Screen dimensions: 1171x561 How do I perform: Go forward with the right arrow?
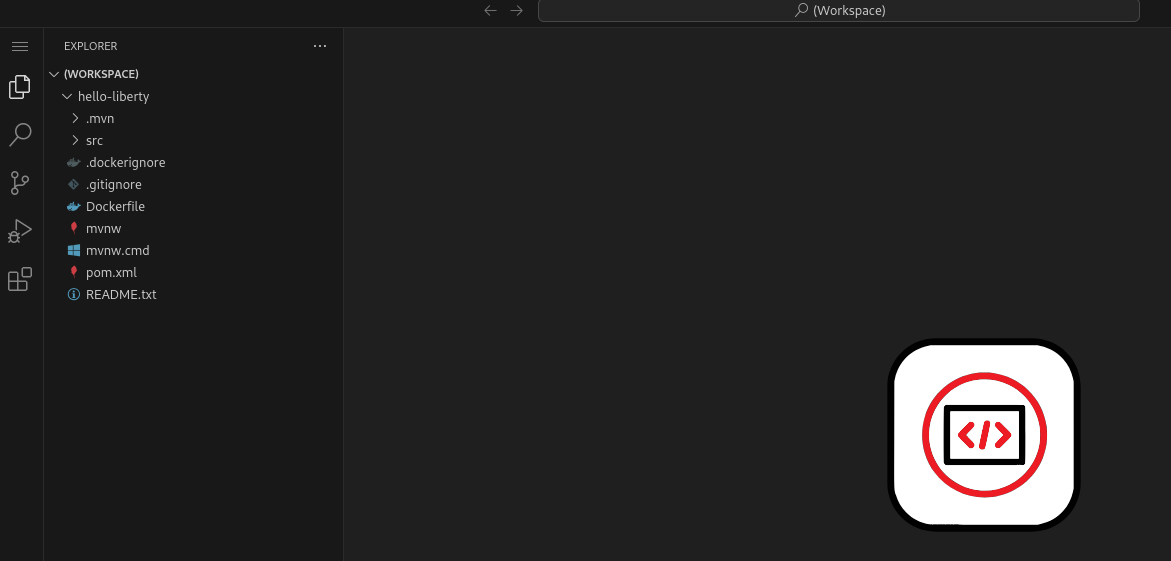coord(517,10)
